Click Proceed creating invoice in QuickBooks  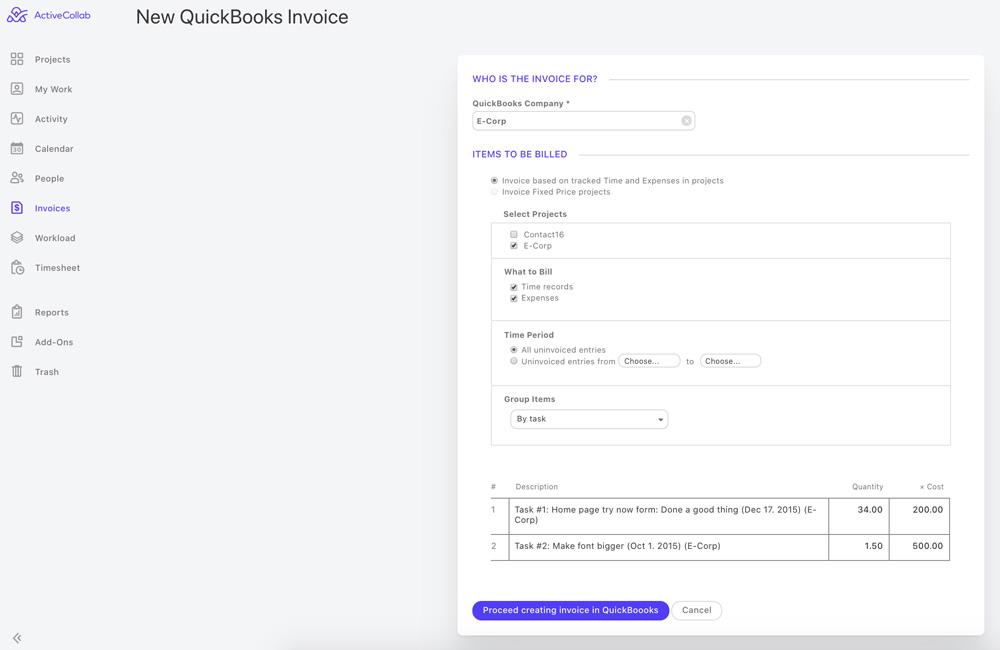point(570,610)
